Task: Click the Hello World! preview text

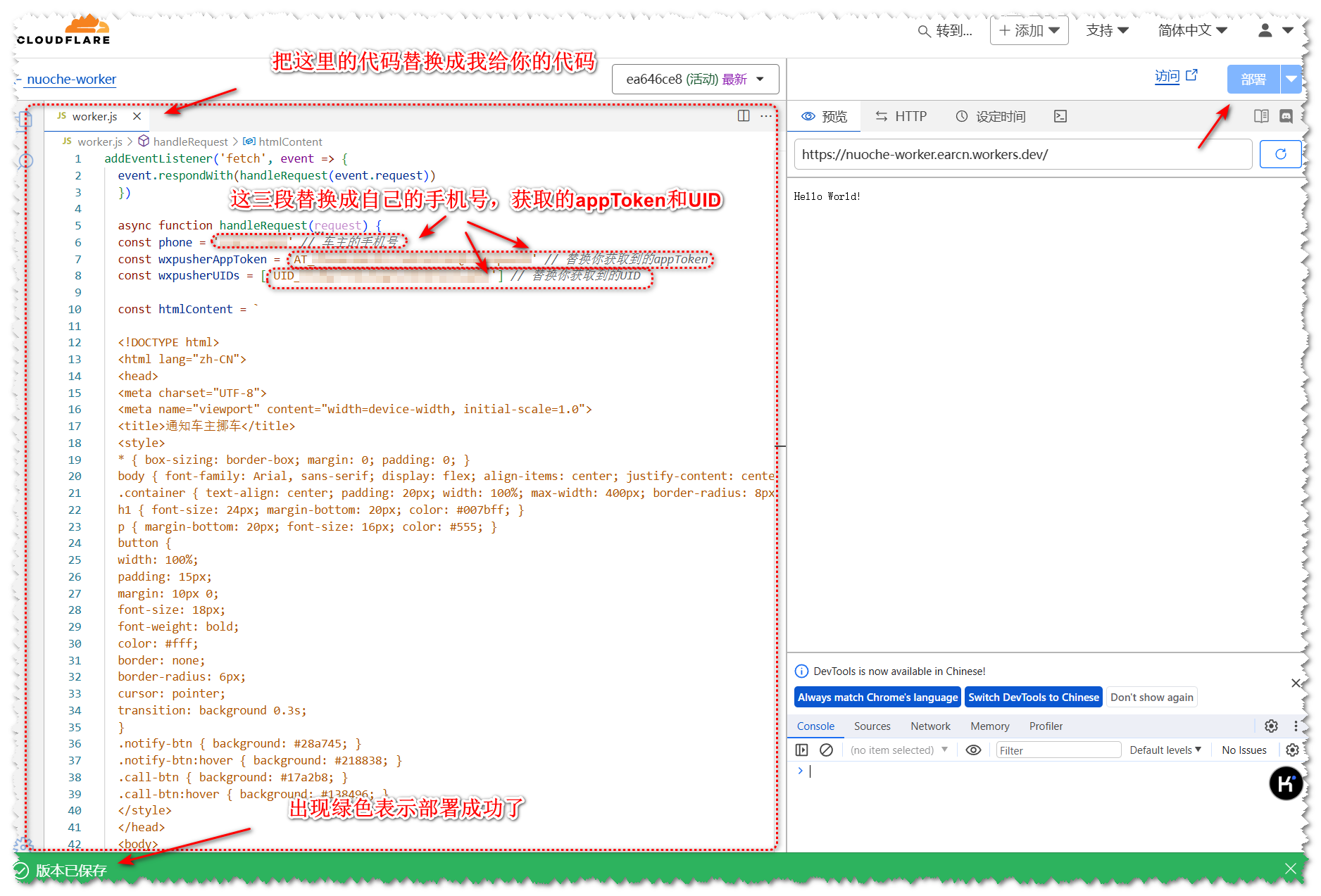Action: click(x=827, y=196)
